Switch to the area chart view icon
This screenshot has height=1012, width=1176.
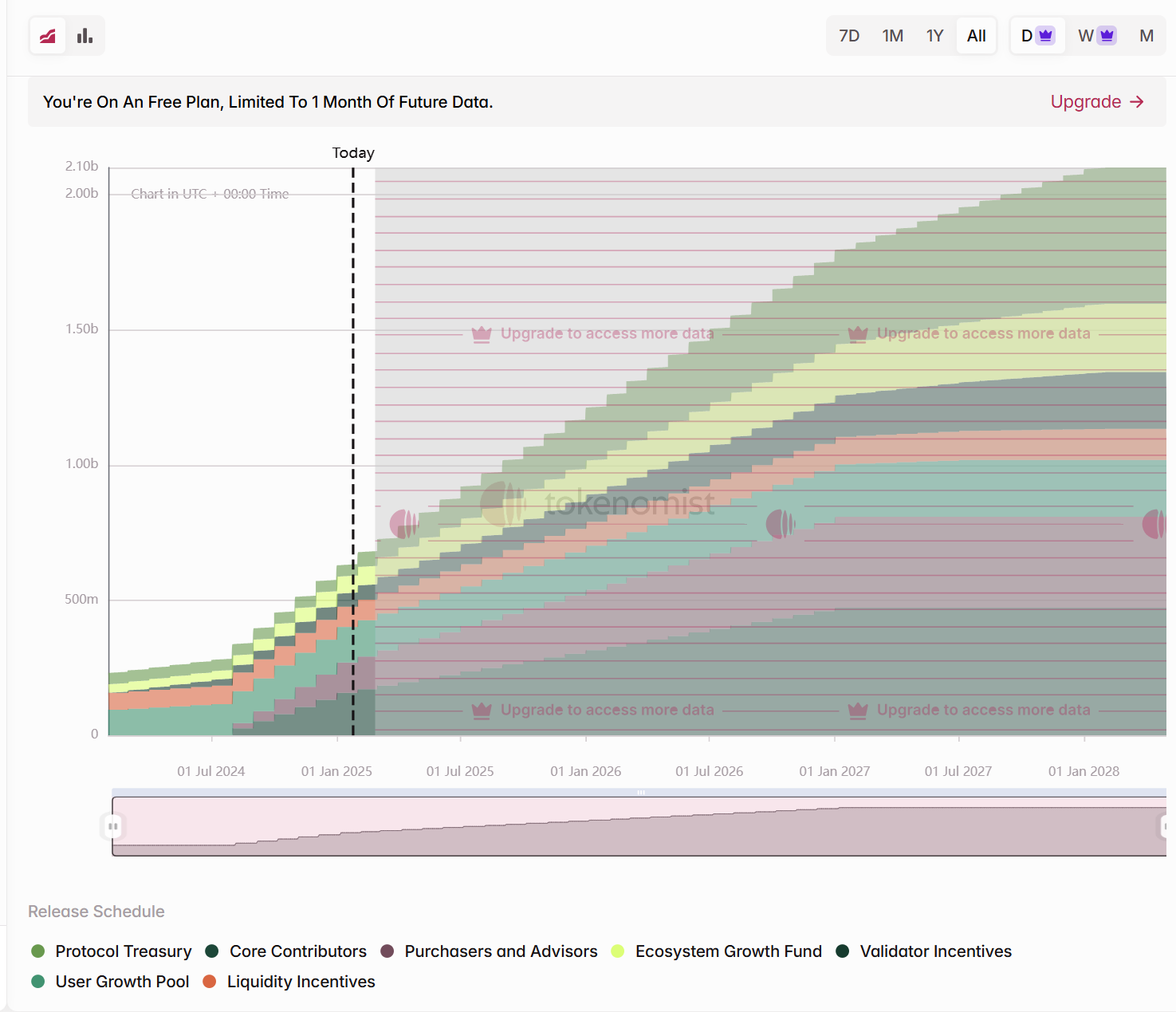[x=48, y=36]
